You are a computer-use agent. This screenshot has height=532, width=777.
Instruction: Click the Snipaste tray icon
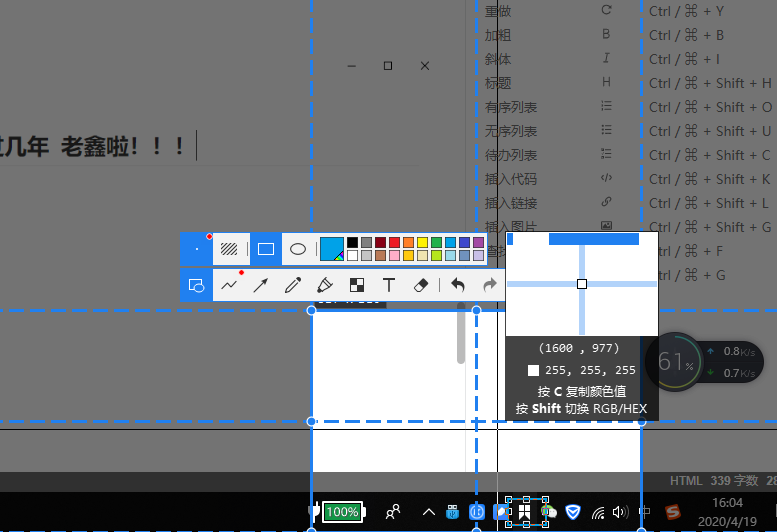tap(525, 512)
